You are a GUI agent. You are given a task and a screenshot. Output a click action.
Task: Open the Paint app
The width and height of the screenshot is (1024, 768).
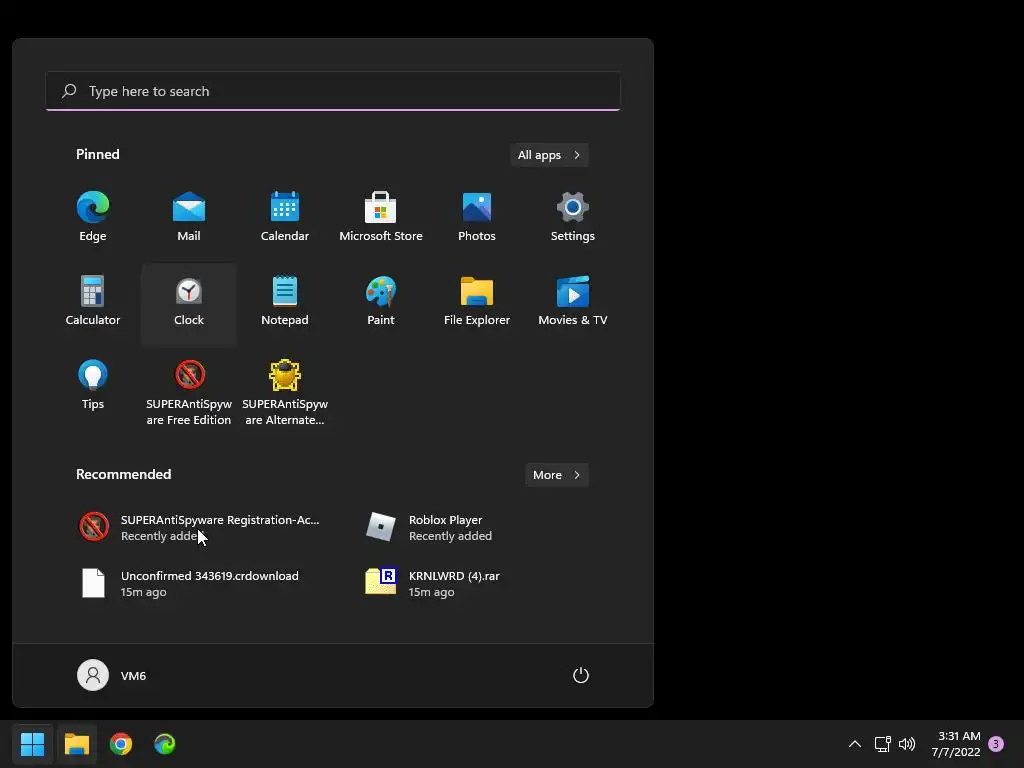(381, 302)
